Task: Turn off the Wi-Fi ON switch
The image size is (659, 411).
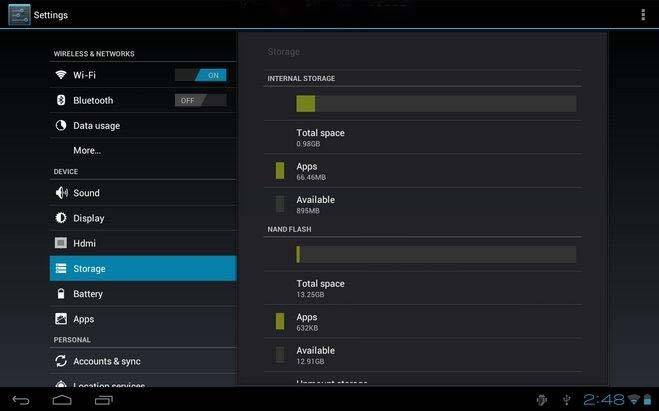Action: 201,75
